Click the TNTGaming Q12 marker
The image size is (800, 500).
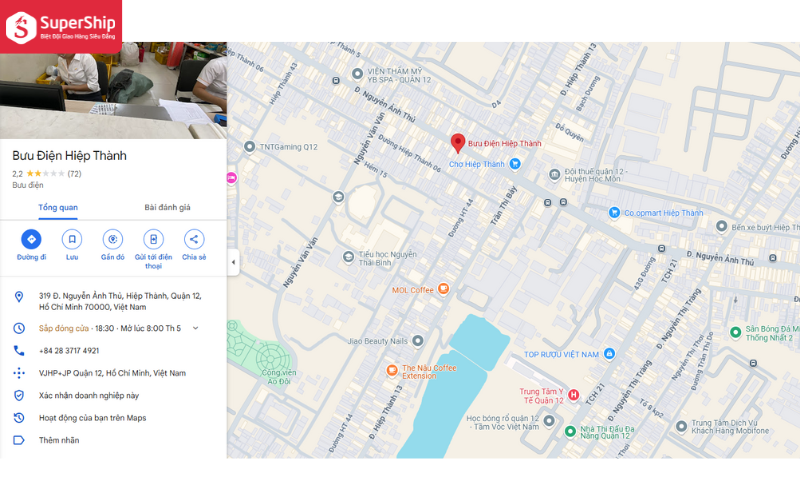[x=249, y=147]
